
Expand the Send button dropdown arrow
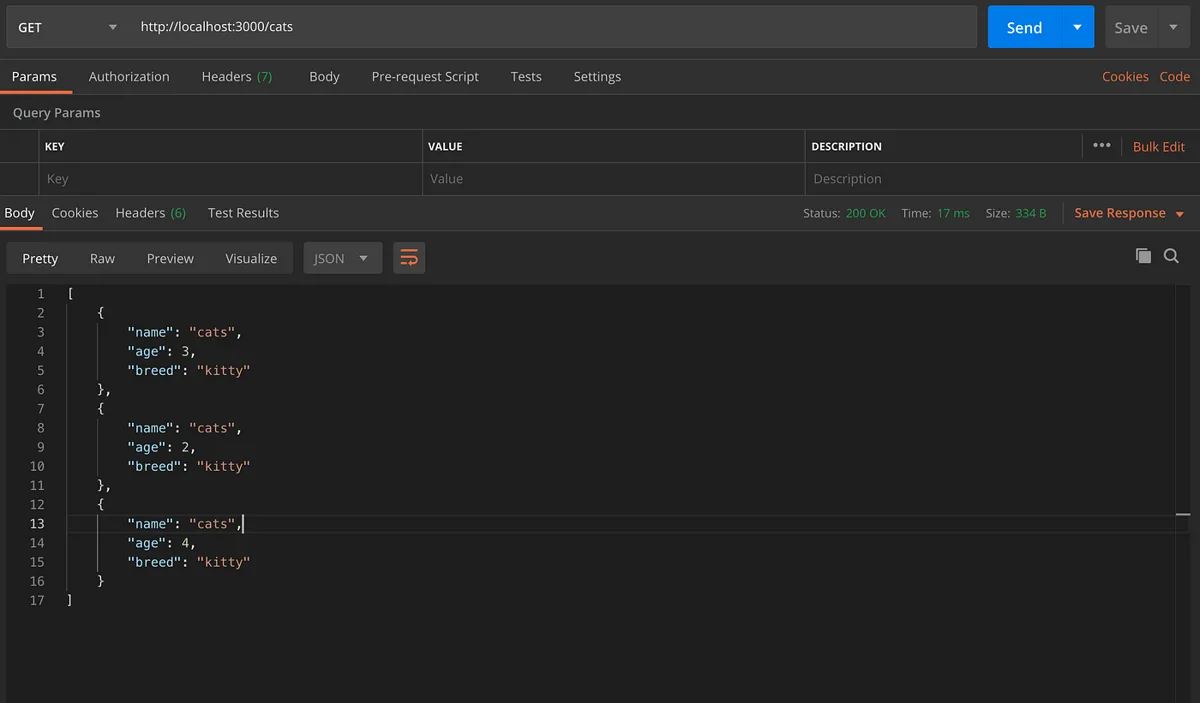pos(1077,27)
